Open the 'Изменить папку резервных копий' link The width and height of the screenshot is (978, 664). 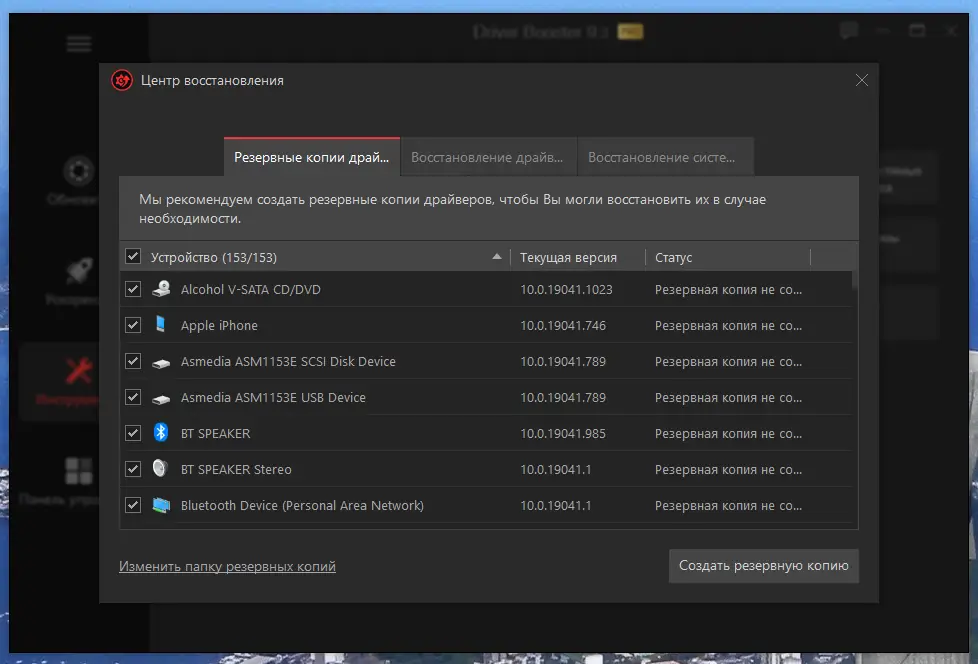pyautogui.click(x=227, y=566)
